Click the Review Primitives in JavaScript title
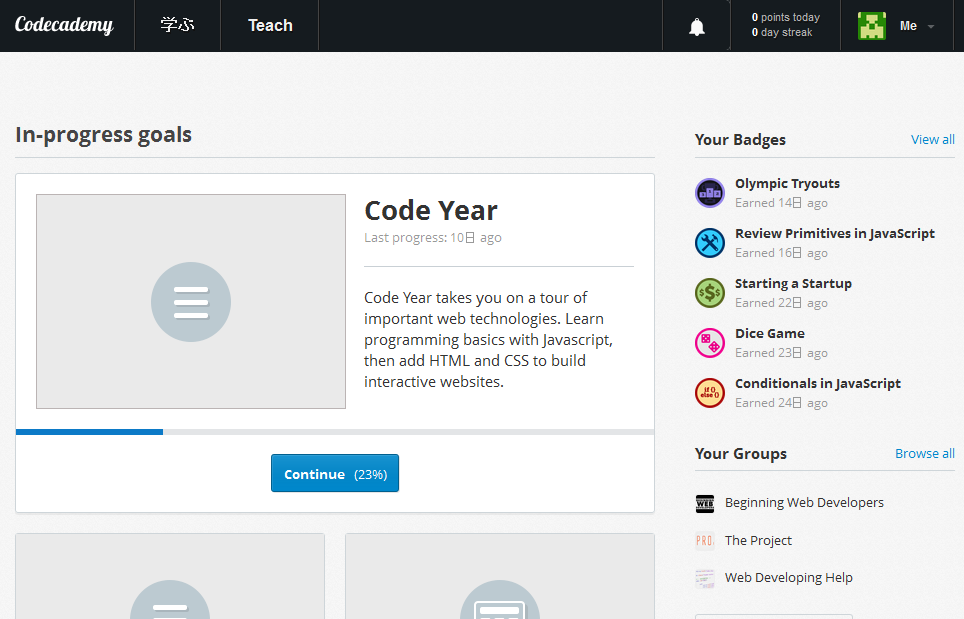This screenshot has height=619, width=964. tap(835, 234)
